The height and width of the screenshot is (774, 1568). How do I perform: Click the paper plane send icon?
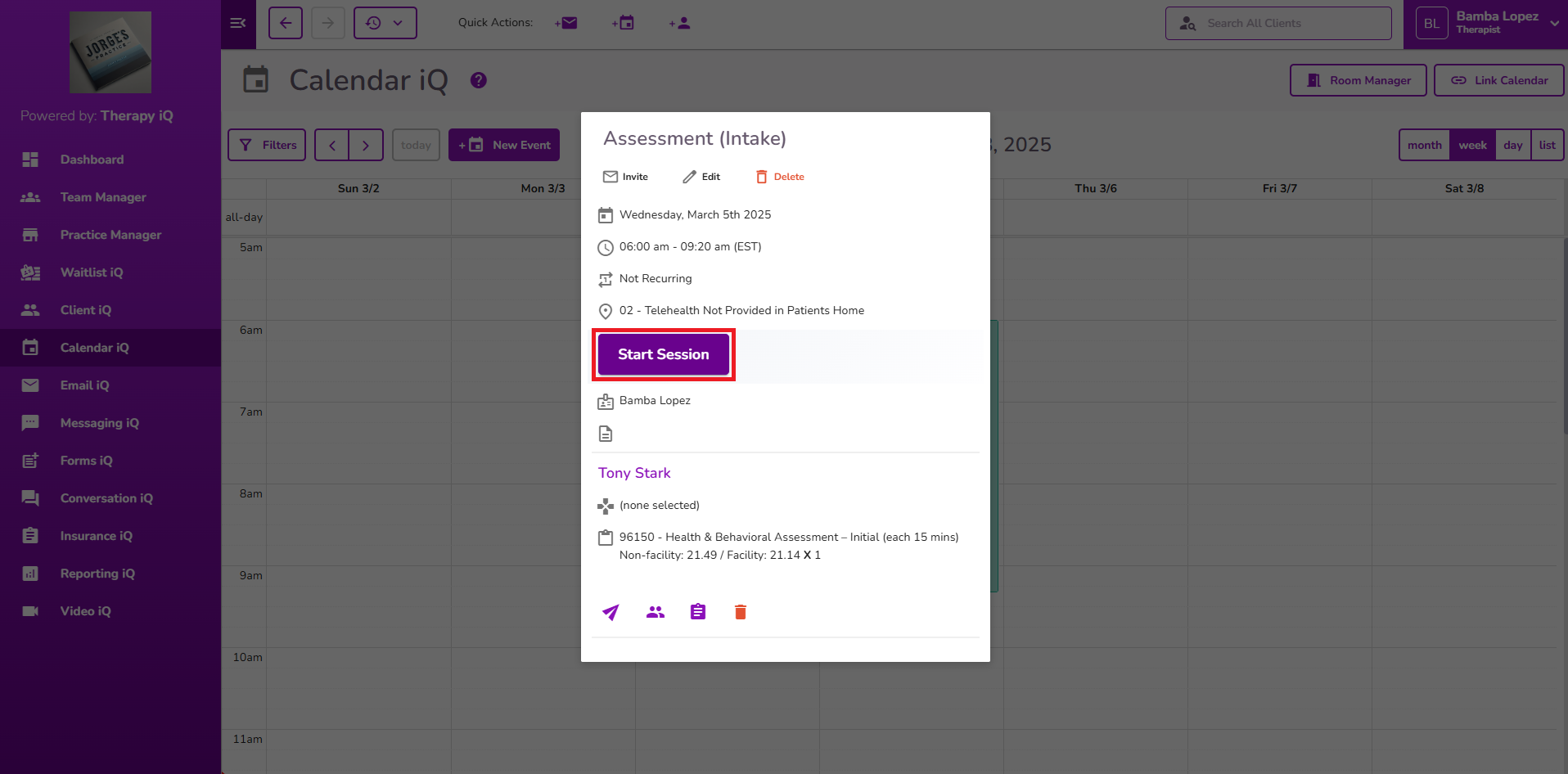coord(611,612)
